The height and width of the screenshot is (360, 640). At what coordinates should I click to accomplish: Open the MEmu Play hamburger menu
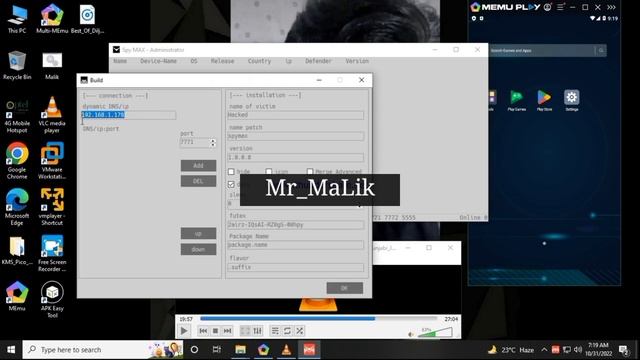pos(561,7)
